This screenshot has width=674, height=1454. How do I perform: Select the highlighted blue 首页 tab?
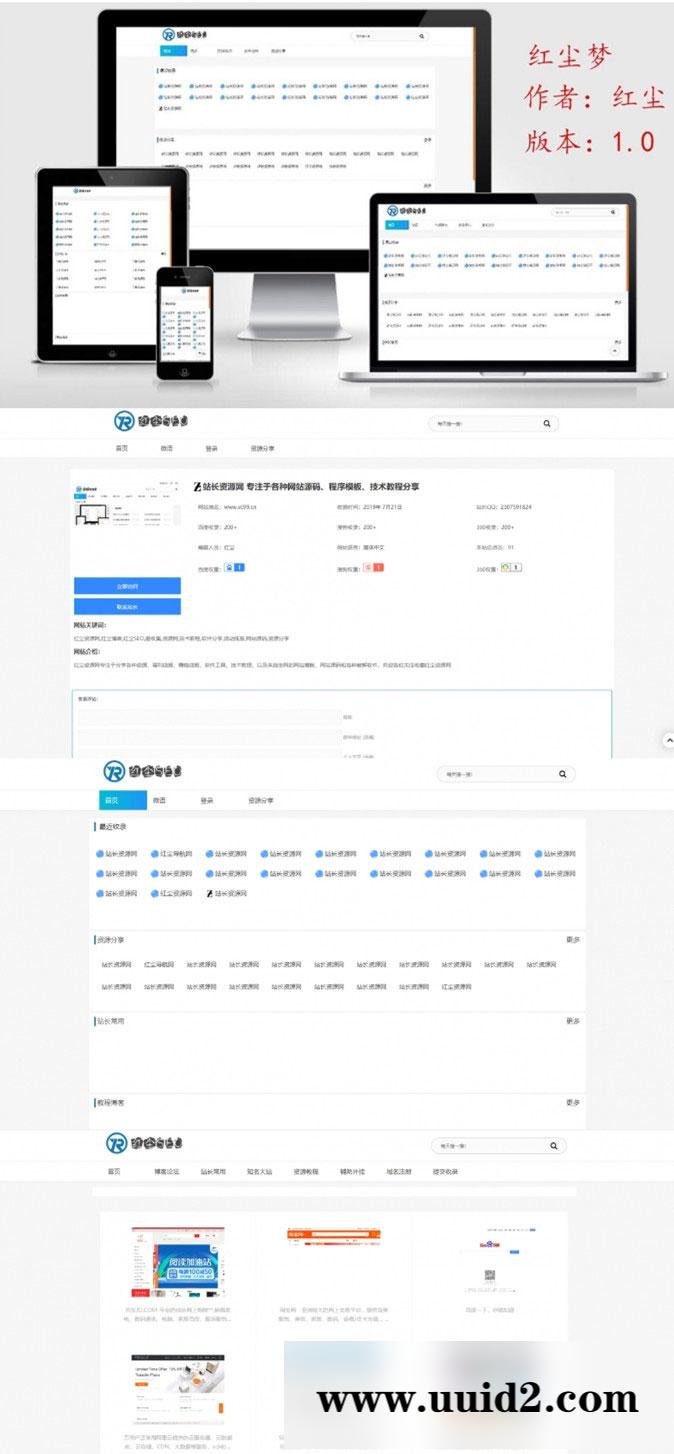(x=110, y=800)
